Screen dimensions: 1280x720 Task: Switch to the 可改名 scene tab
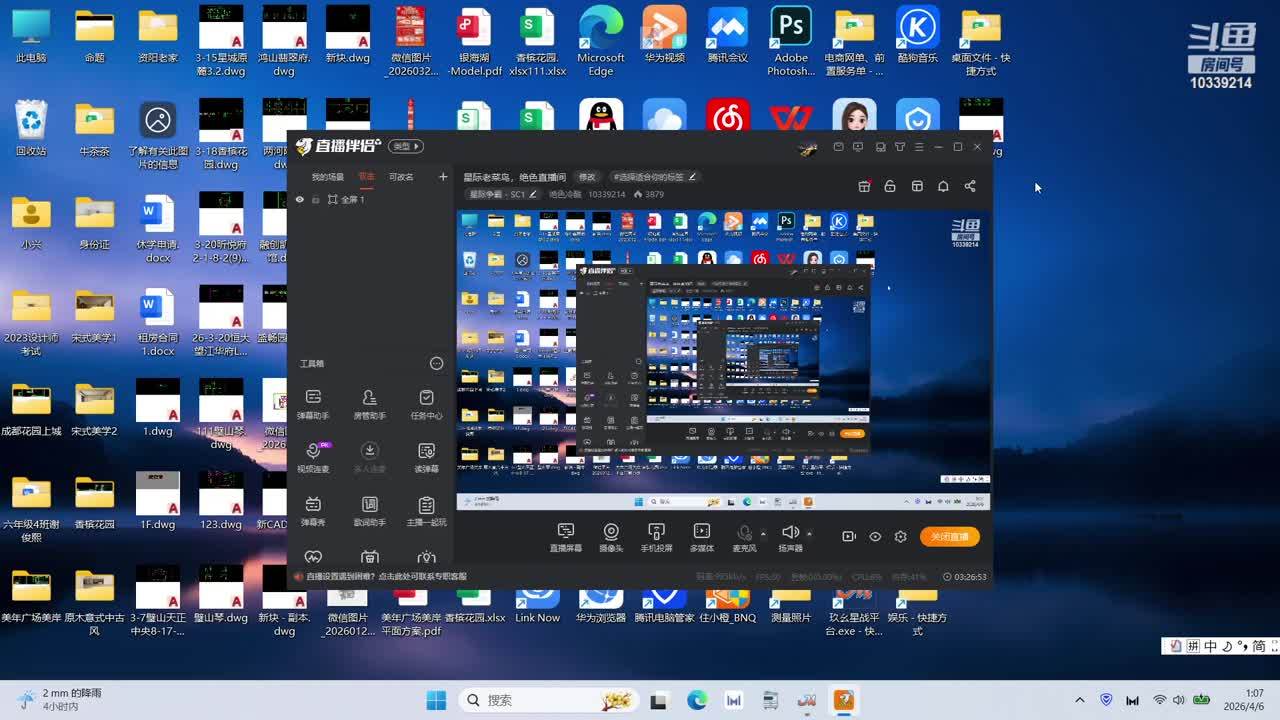(x=401, y=177)
